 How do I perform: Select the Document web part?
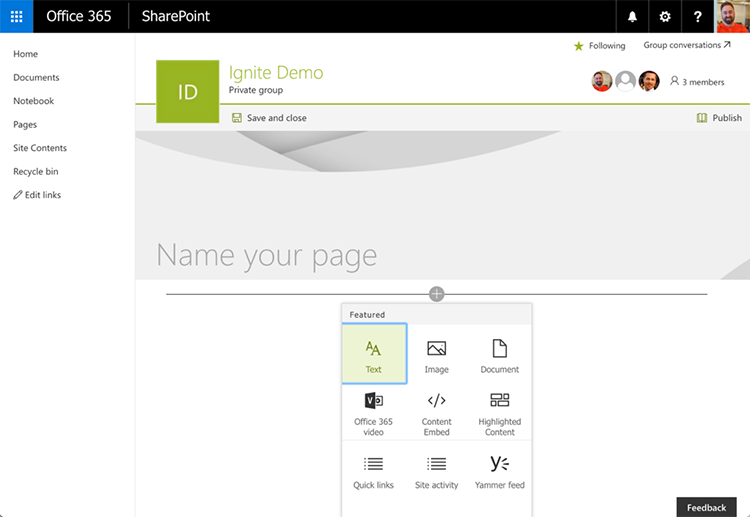pyautogui.click(x=499, y=356)
